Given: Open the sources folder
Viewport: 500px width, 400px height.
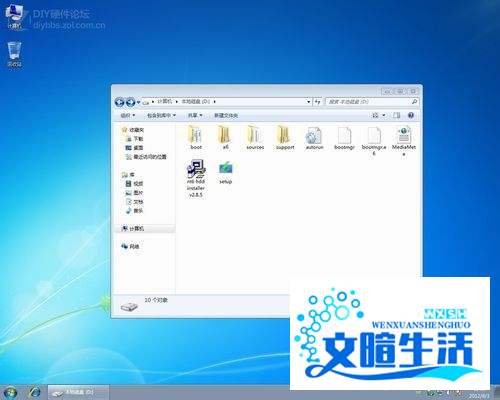Looking at the screenshot, I should click(255, 137).
